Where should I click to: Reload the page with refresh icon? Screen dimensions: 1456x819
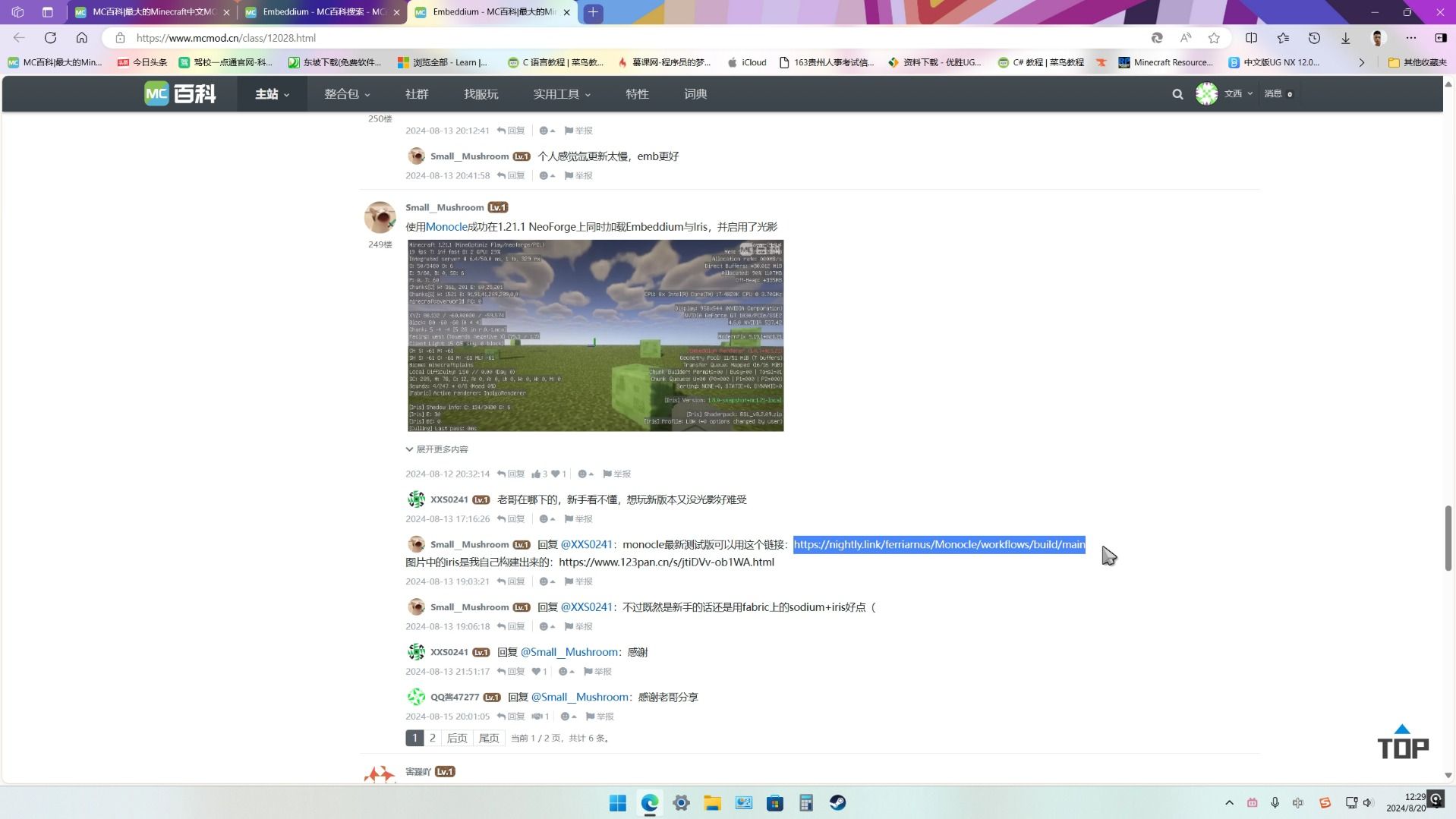(50, 37)
